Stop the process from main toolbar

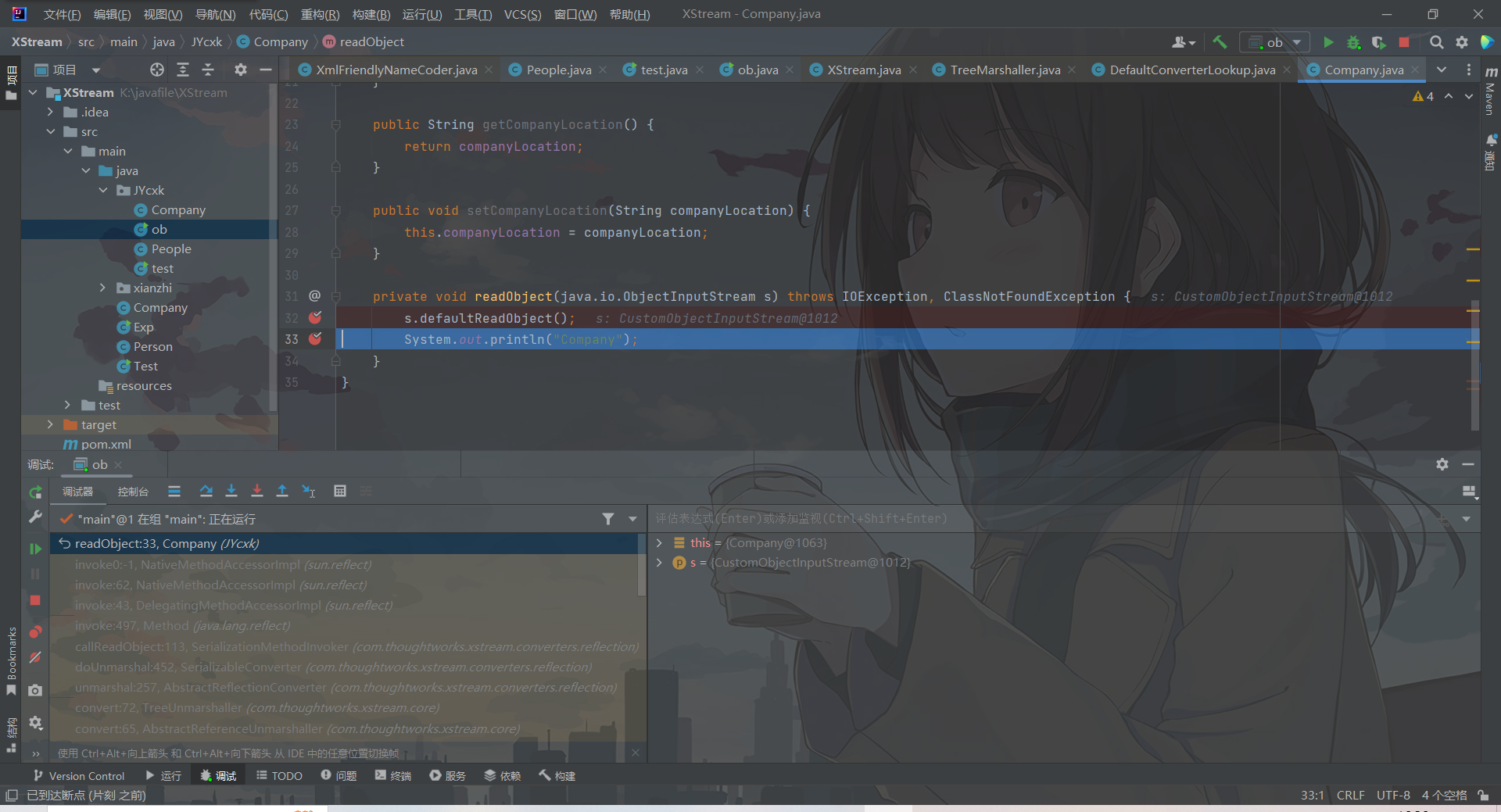pyautogui.click(x=1404, y=42)
